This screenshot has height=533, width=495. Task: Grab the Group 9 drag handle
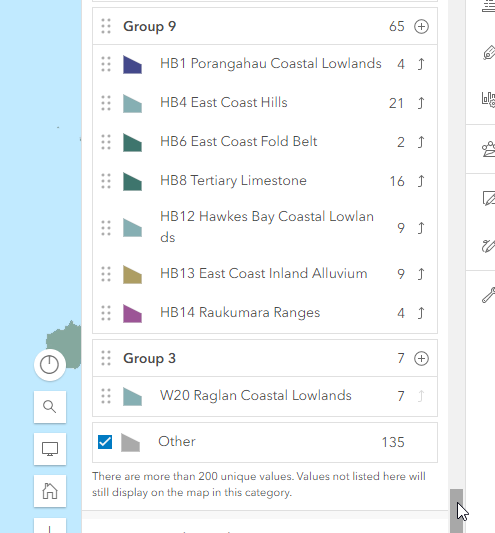[106, 26]
